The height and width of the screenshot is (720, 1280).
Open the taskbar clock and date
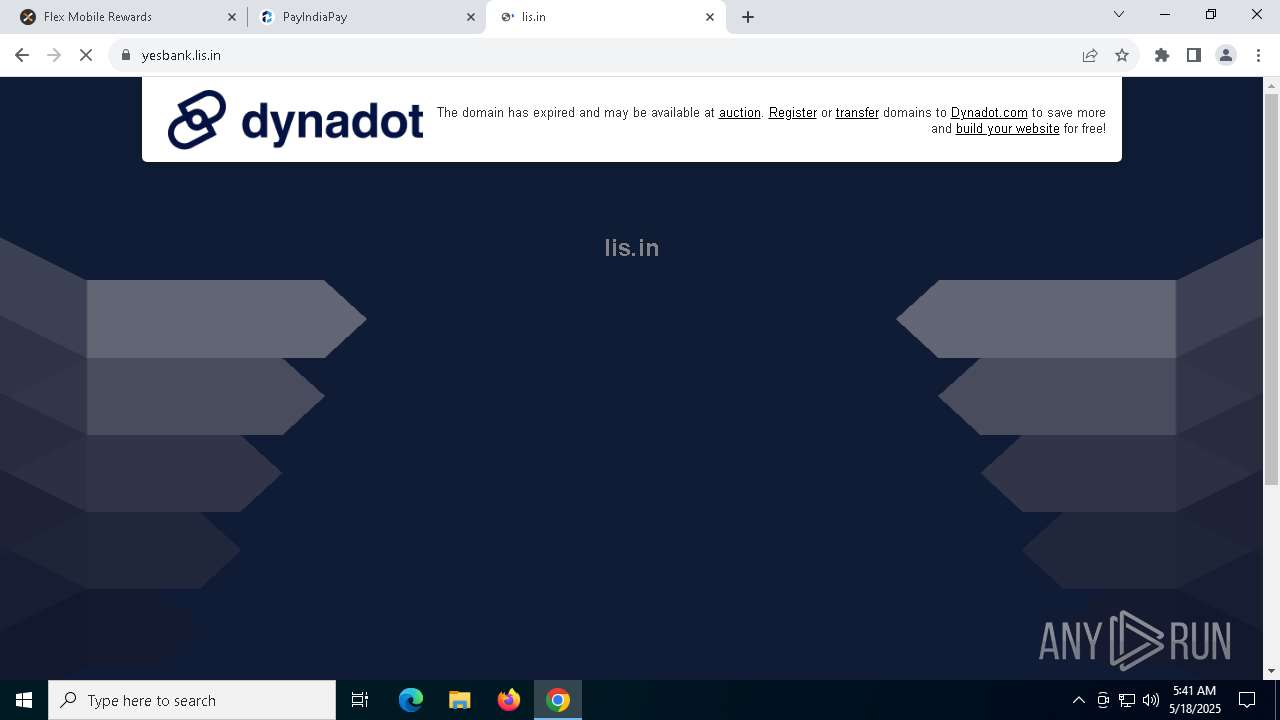(x=1195, y=700)
